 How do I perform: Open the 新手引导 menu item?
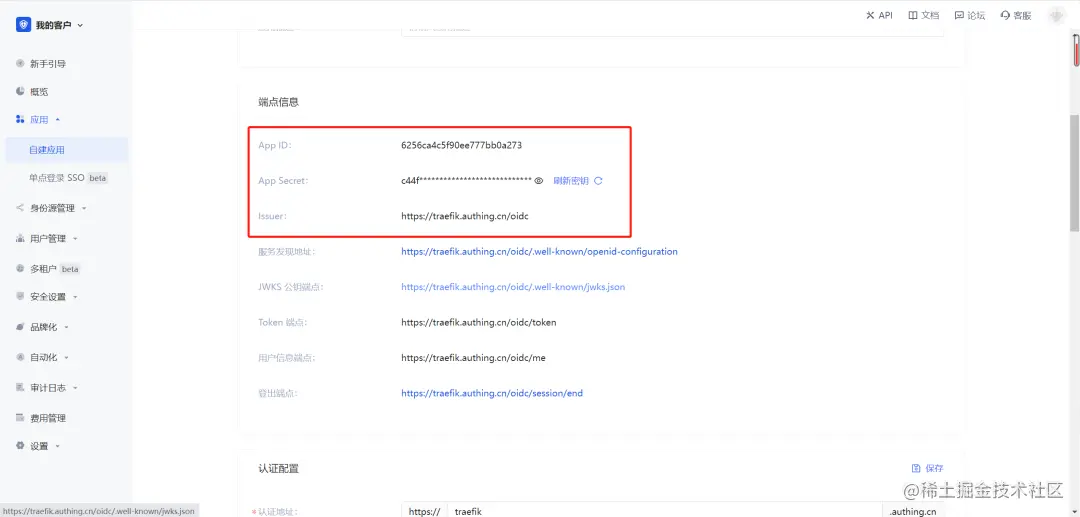(x=48, y=63)
